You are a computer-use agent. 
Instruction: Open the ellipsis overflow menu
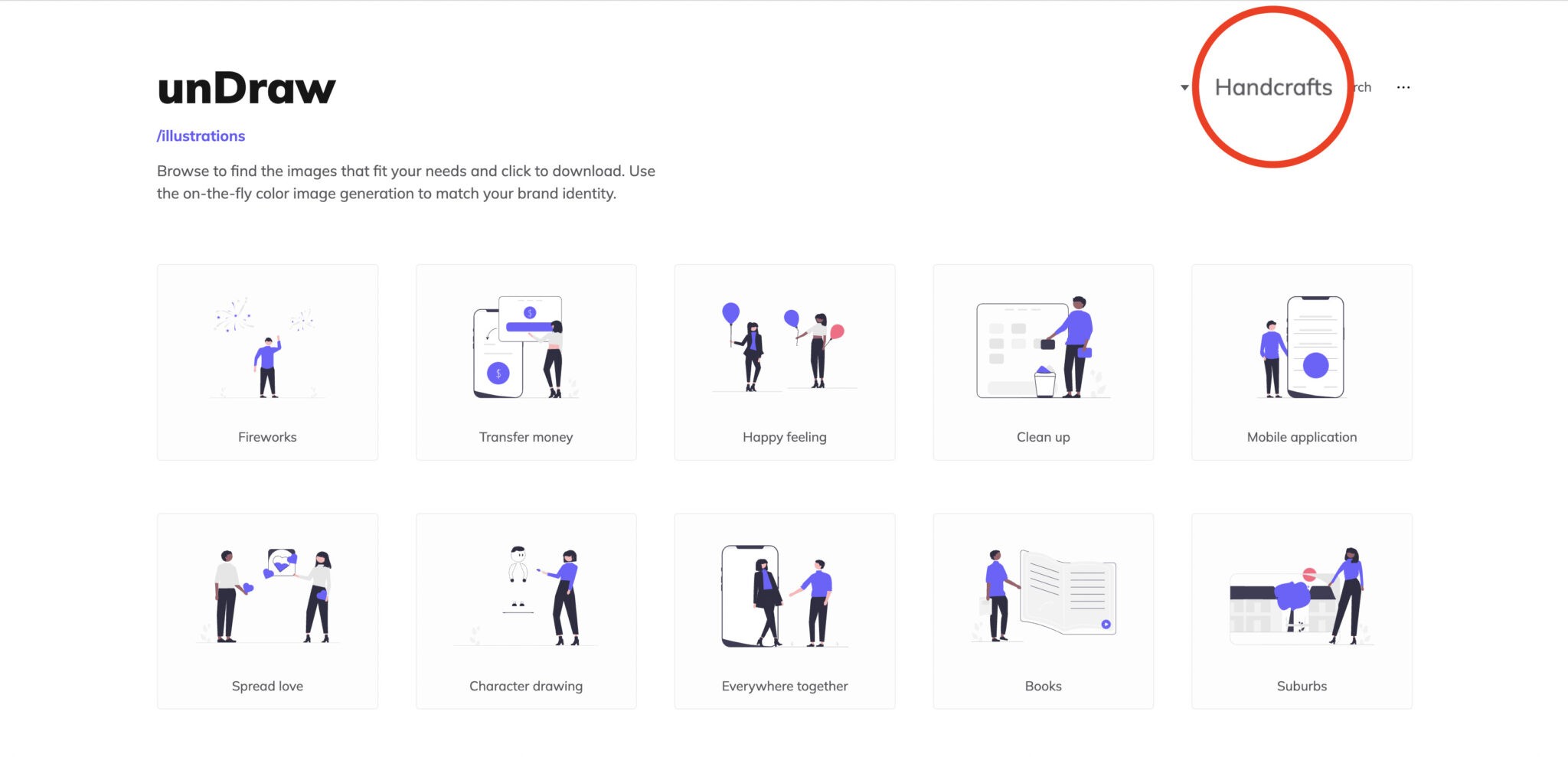[x=1403, y=86]
